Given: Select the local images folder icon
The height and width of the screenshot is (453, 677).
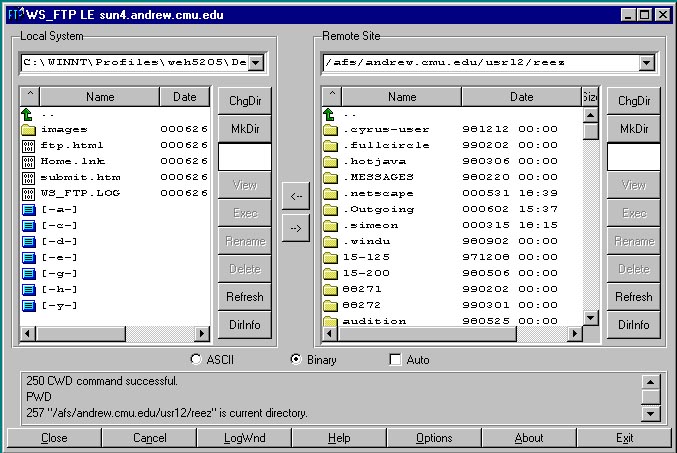Looking at the screenshot, I should (x=28, y=130).
